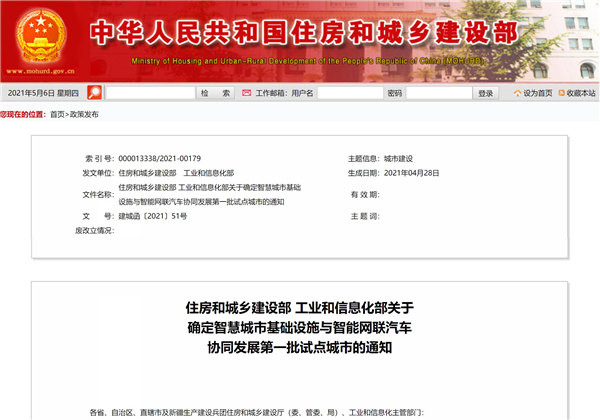Click the www.mohurd.gov.cn site address
Image resolution: width=600 pixels, height=420 pixels.
tap(41, 71)
